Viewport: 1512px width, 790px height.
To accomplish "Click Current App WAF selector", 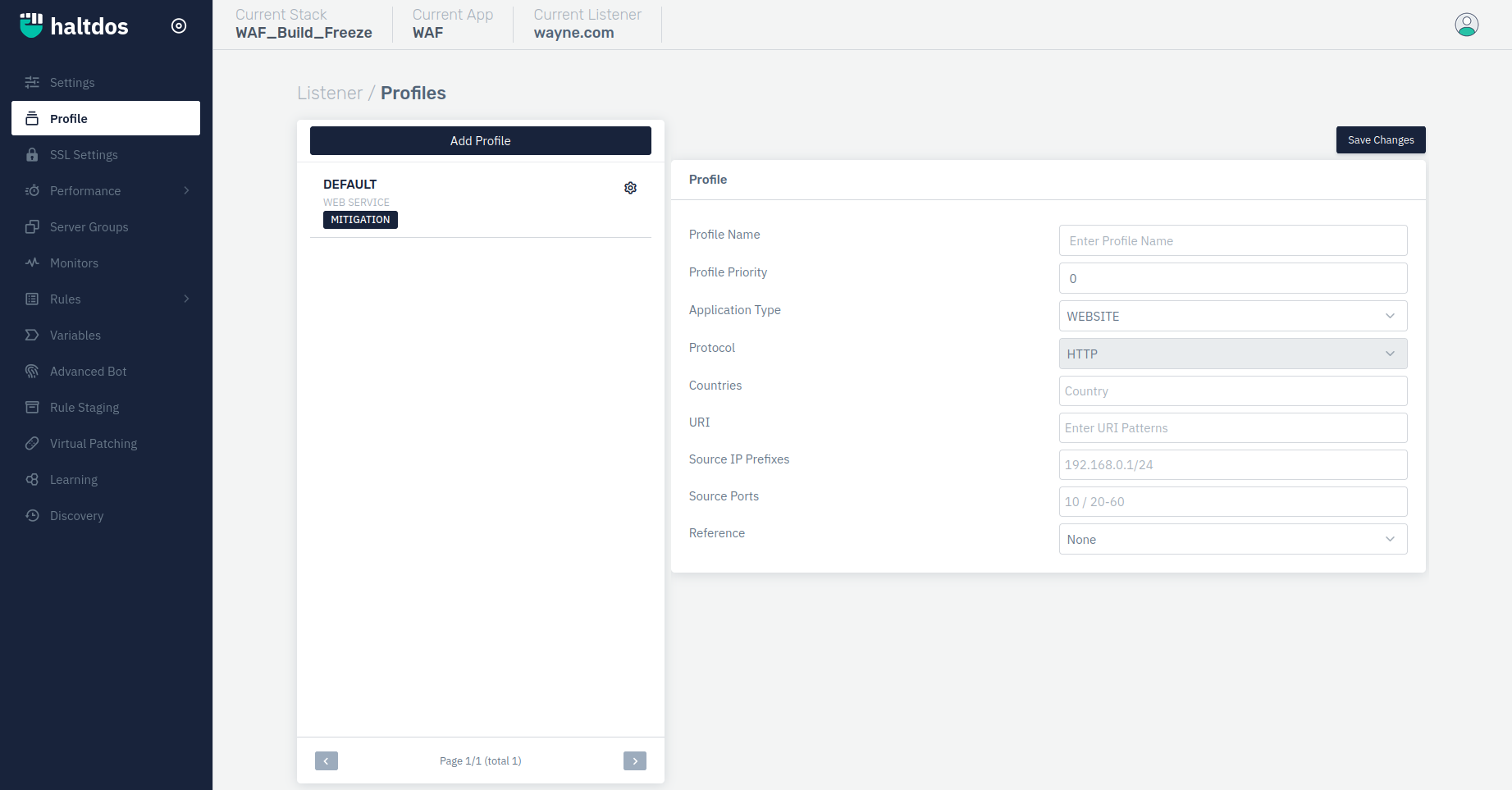I will (x=453, y=24).
